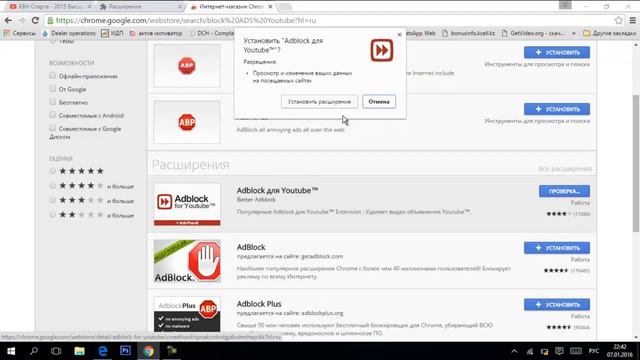Launch Microsoft Edge from taskbar
This screenshot has height=360, width=640.
pos(102,351)
